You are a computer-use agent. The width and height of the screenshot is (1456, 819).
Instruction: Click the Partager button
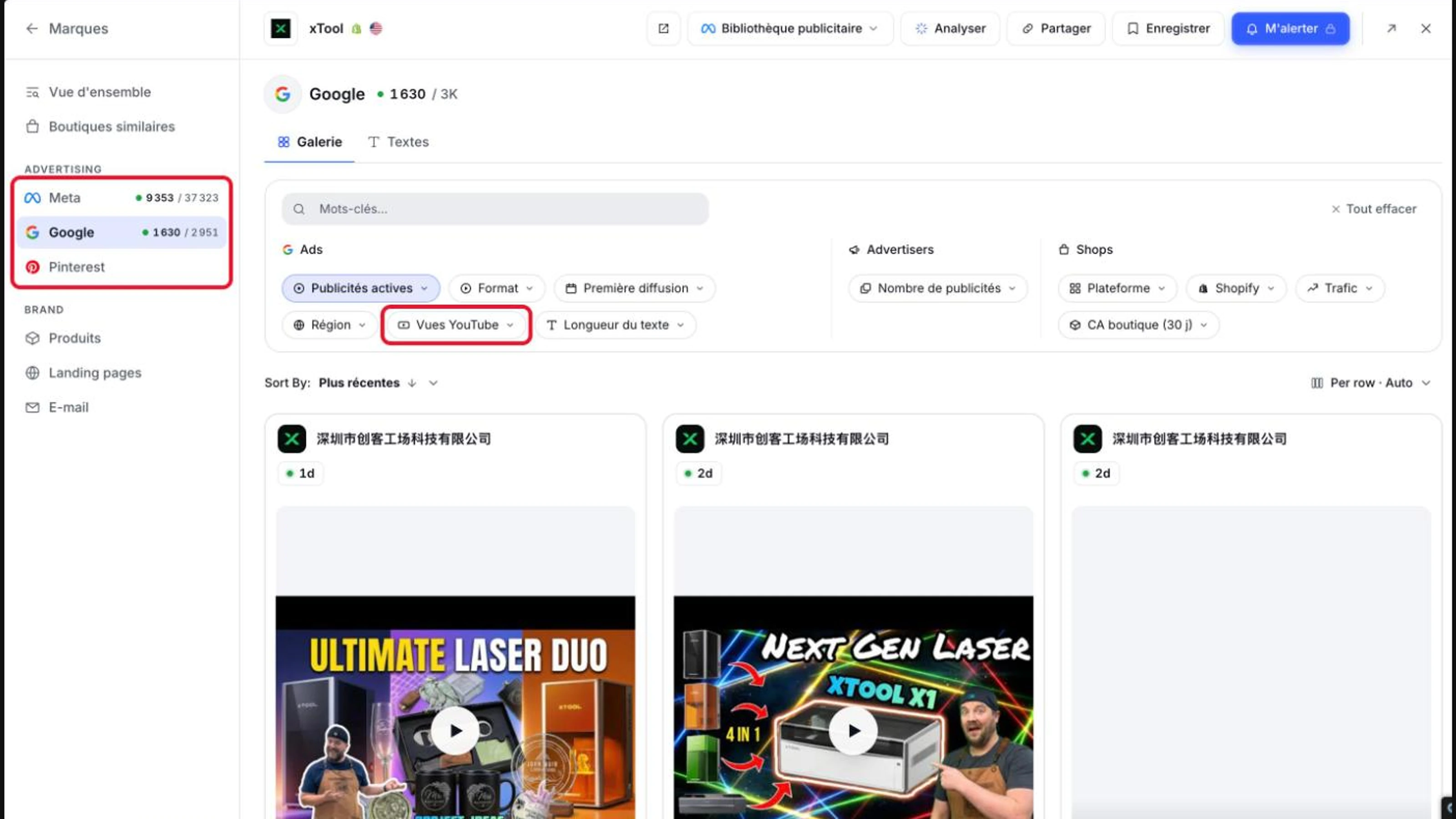pyautogui.click(x=1056, y=28)
